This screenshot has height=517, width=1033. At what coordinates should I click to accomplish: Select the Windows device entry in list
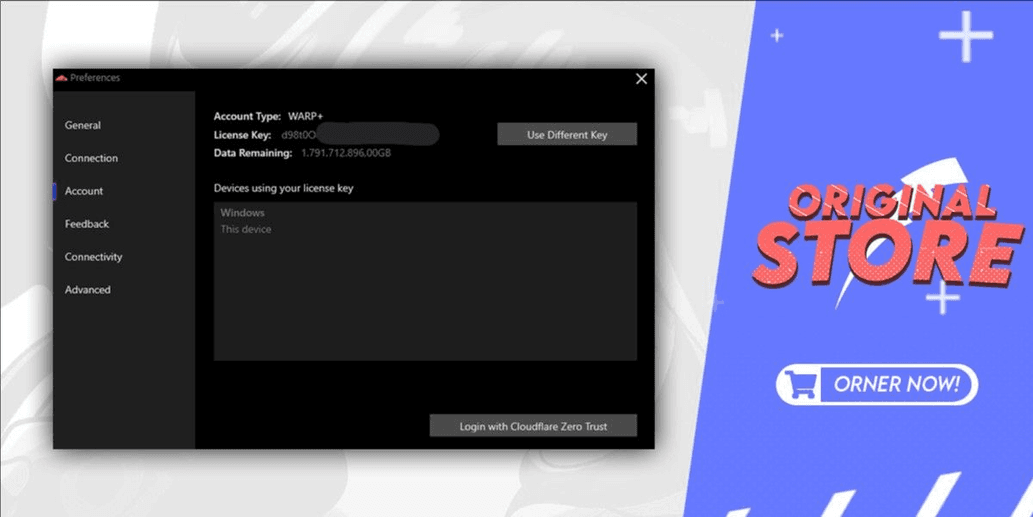click(x=242, y=213)
